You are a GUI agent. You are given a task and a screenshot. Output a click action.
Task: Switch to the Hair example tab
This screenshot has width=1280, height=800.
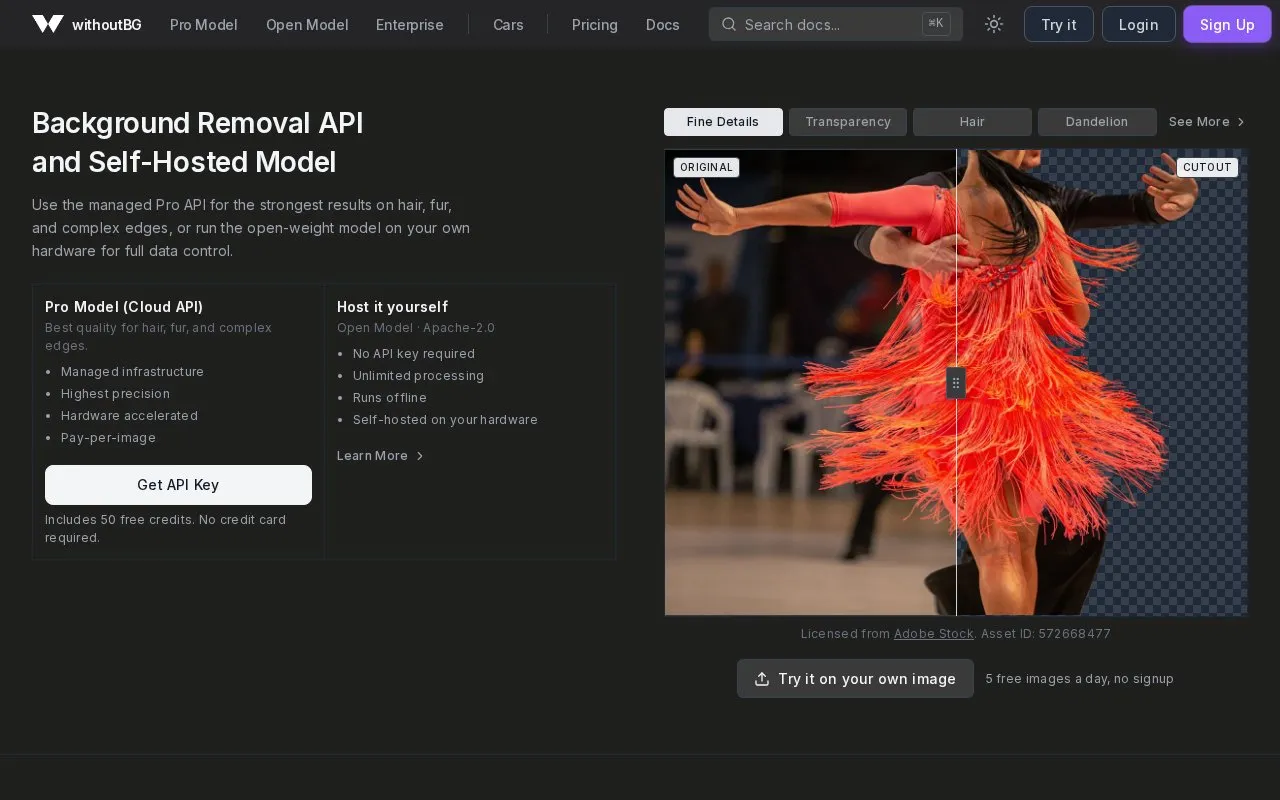click(x=972, y=122)
